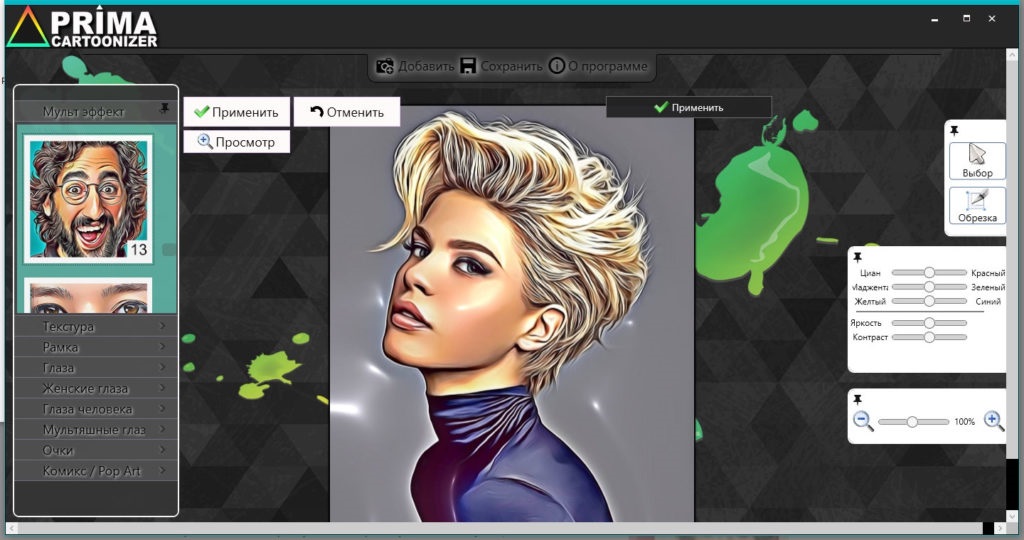Click the Сохранить floppy disk icon
1024x540 pixels.
(x=468, y=66)
